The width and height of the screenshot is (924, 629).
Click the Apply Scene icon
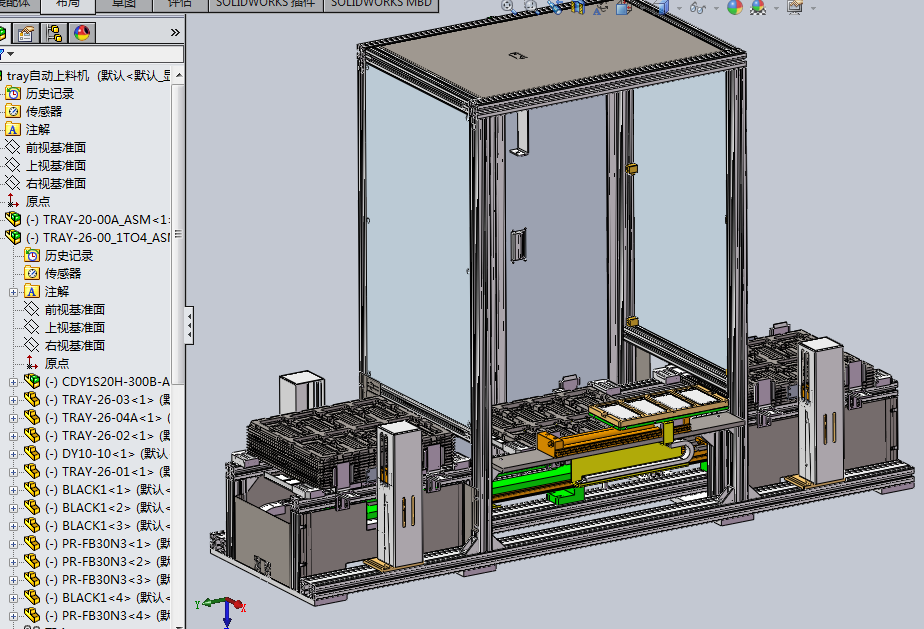(759, 7)
